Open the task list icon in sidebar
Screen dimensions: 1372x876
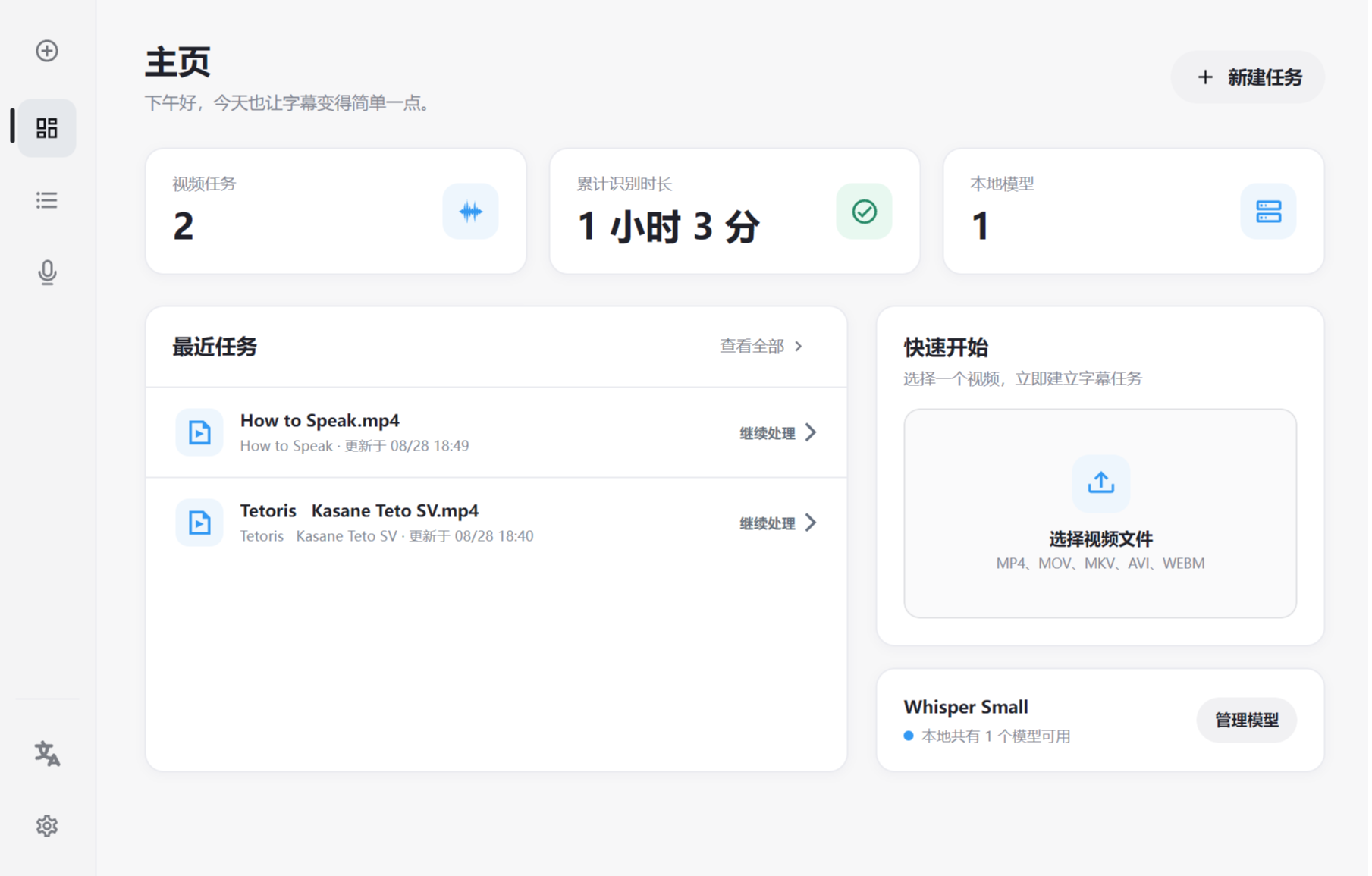click(x=47, y=200)
